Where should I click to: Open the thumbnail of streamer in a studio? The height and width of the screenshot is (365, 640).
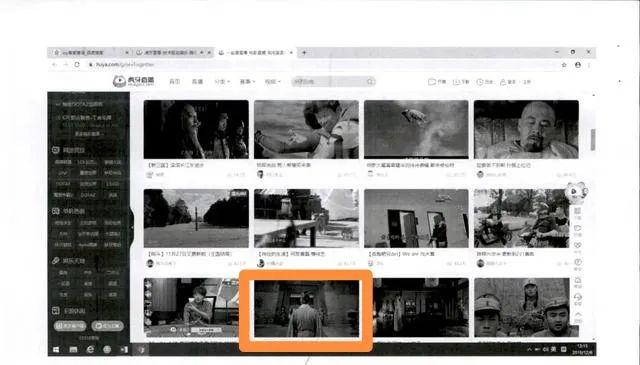click(x=191, y=308)
